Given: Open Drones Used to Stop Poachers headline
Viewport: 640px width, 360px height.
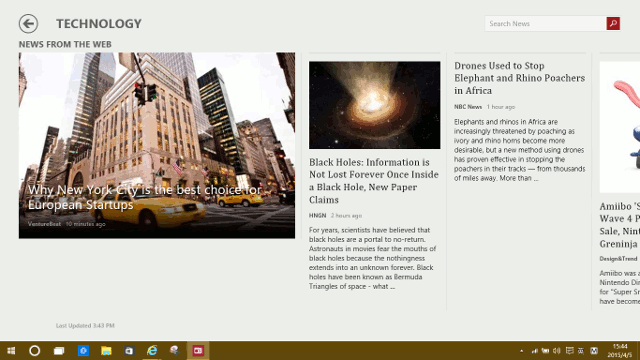Looking at the screenshot, I should point(519,78).
